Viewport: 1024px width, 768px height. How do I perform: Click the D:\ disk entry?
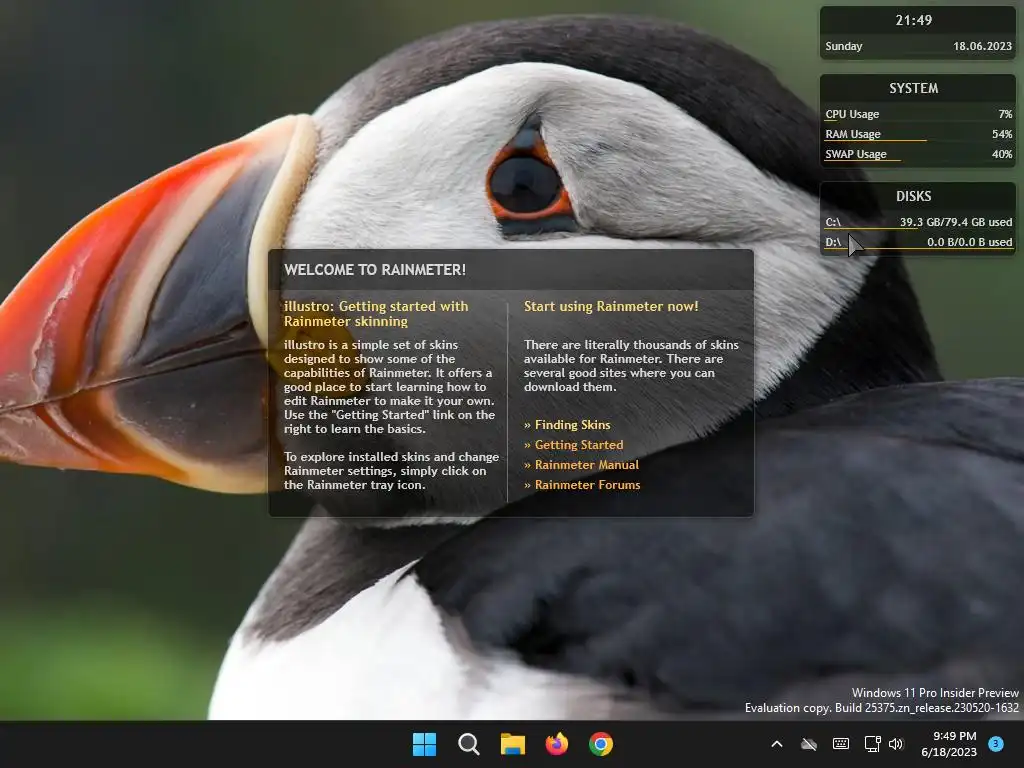(x=918, y=243)
